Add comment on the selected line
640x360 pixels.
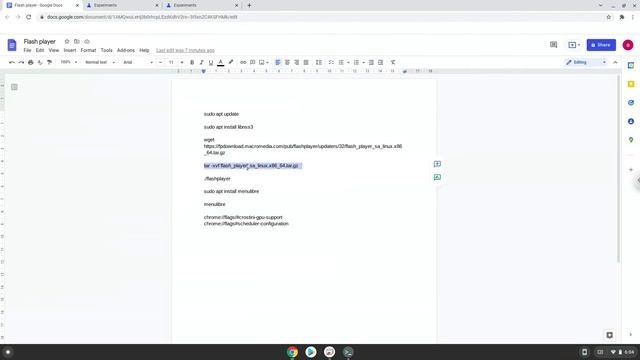point(437,164)
